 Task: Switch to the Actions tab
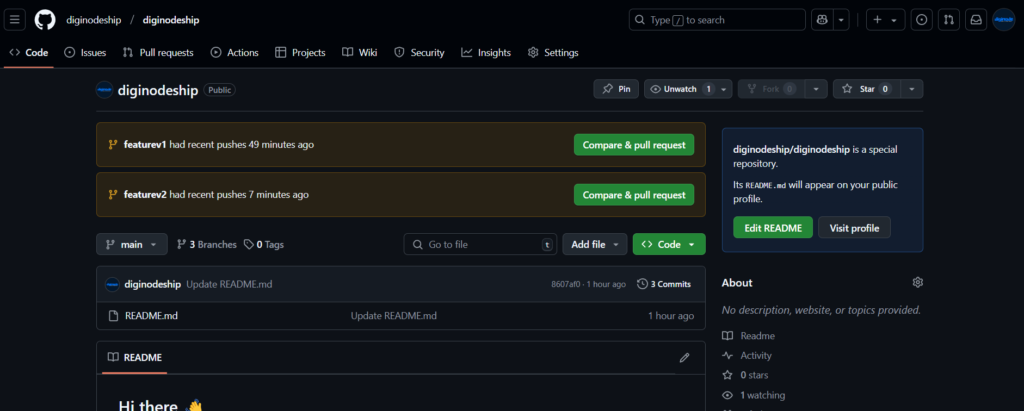[x=234, y=53]
